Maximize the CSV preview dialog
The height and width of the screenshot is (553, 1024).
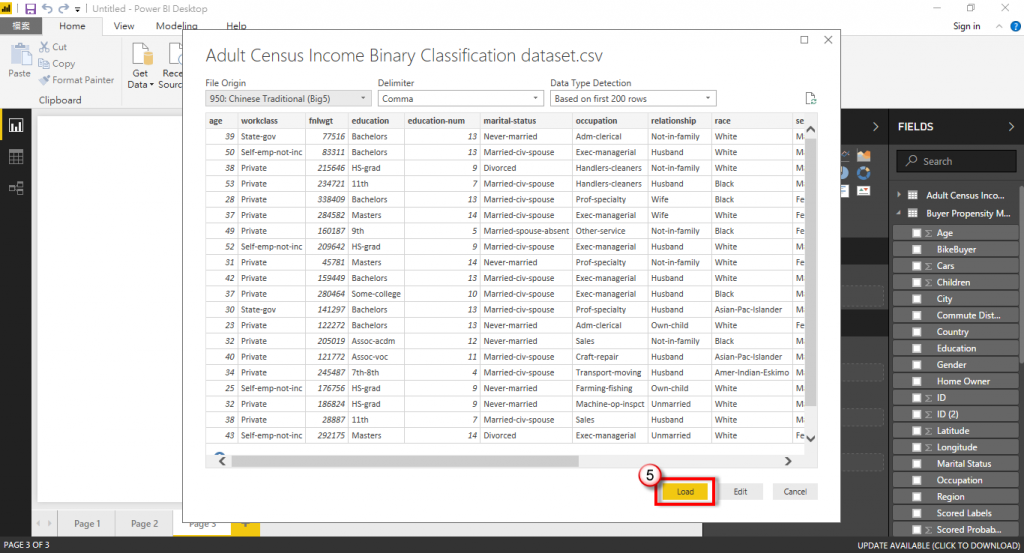pyautogui.click(x=804, y=40)
